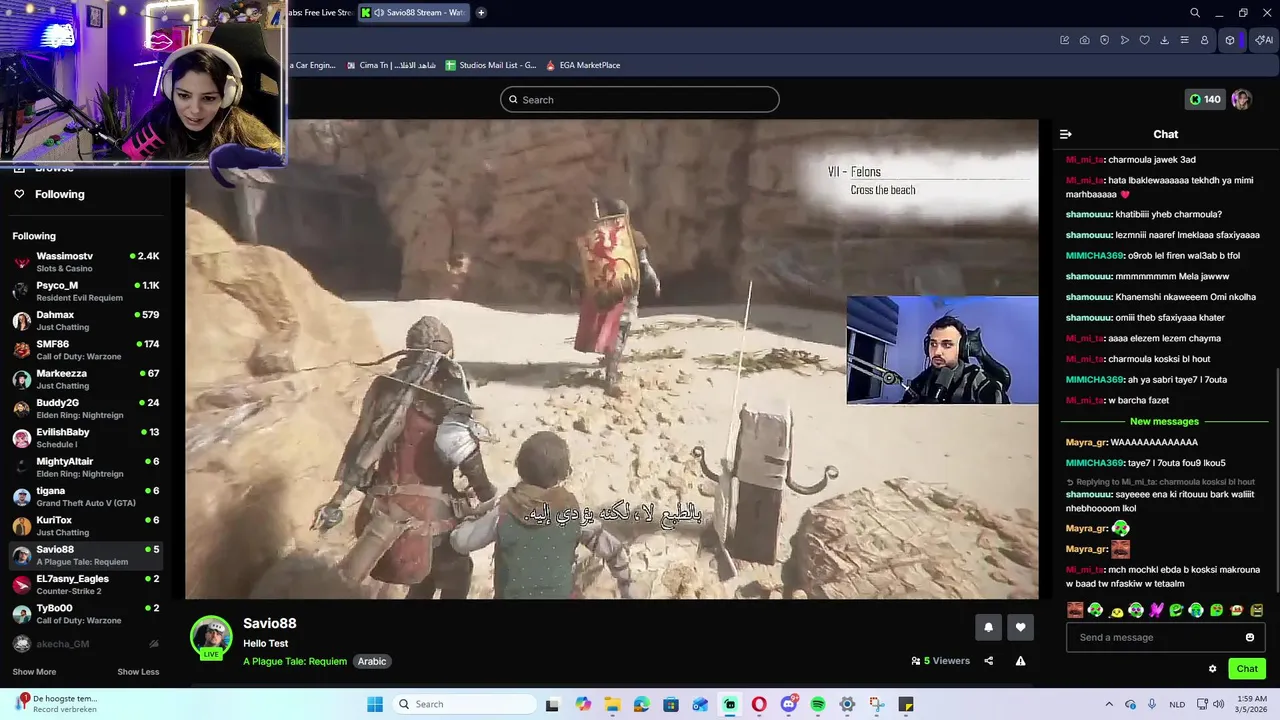Follow Savio88 with the heart button
Screen dimensions: 1280x720
(x=1020, y=627)
